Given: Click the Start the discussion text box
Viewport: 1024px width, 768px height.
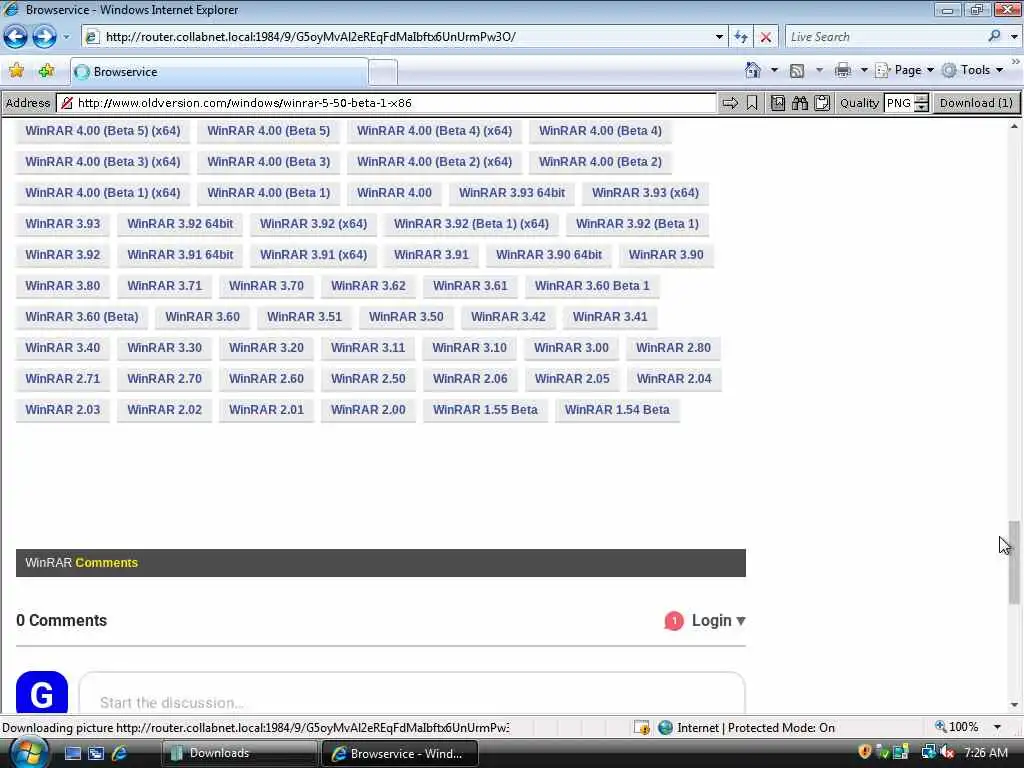Looking at the screenshot, I should (x=411, y=694).
